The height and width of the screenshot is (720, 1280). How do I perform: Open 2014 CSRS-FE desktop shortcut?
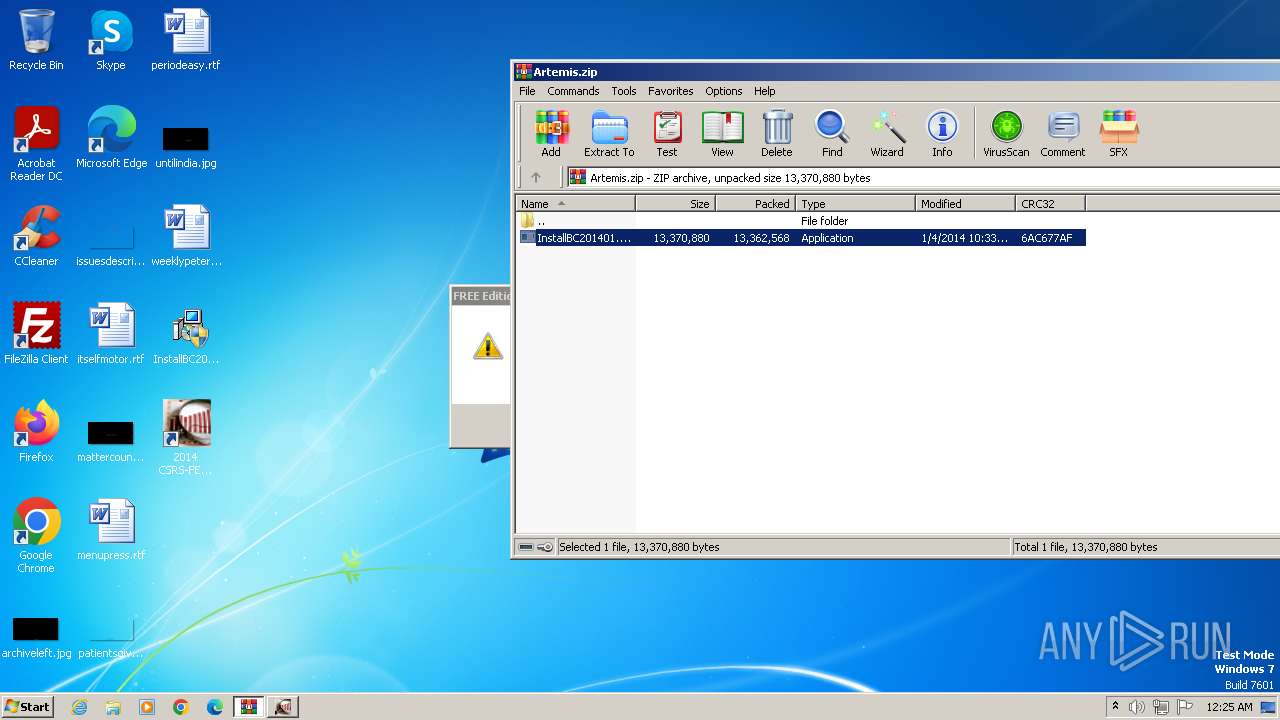tap(186, 438)
